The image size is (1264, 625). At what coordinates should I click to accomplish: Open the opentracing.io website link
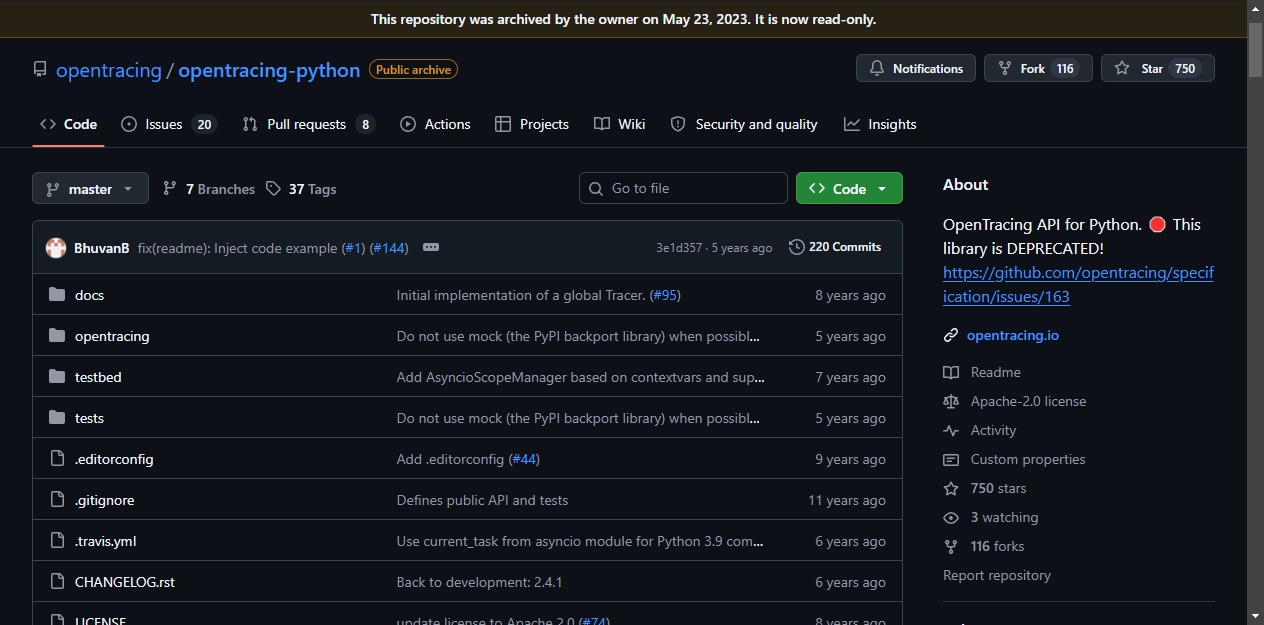click(x=1013, y=335)
